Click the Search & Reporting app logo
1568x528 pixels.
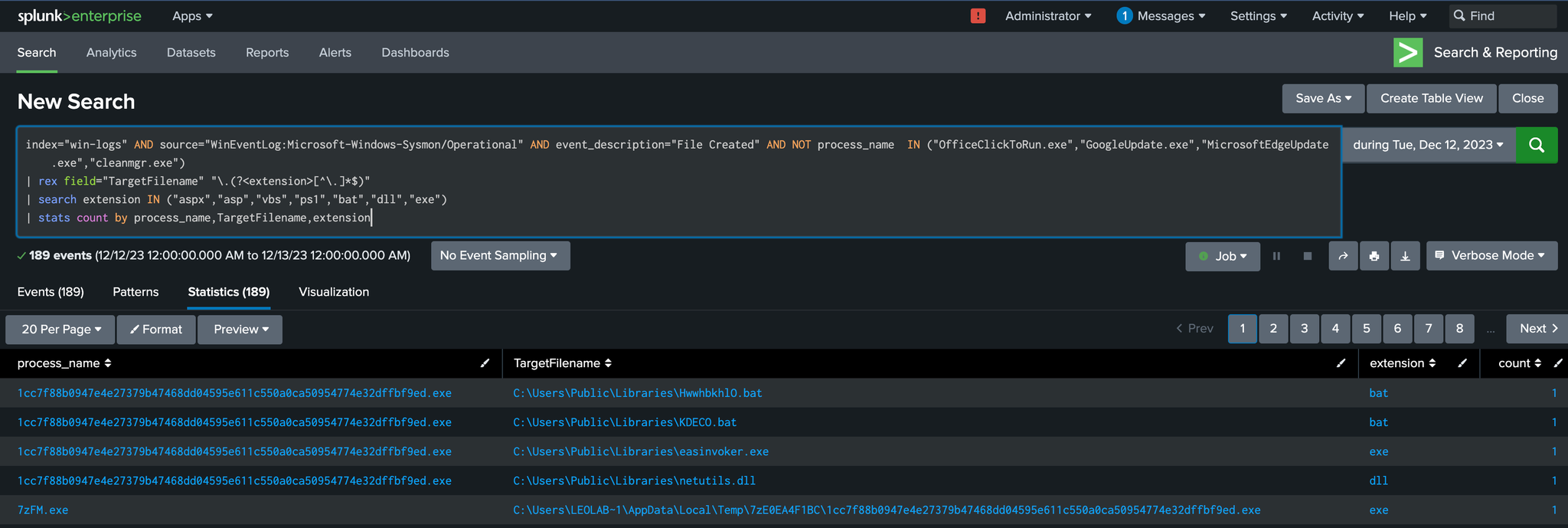(1408, 53)
